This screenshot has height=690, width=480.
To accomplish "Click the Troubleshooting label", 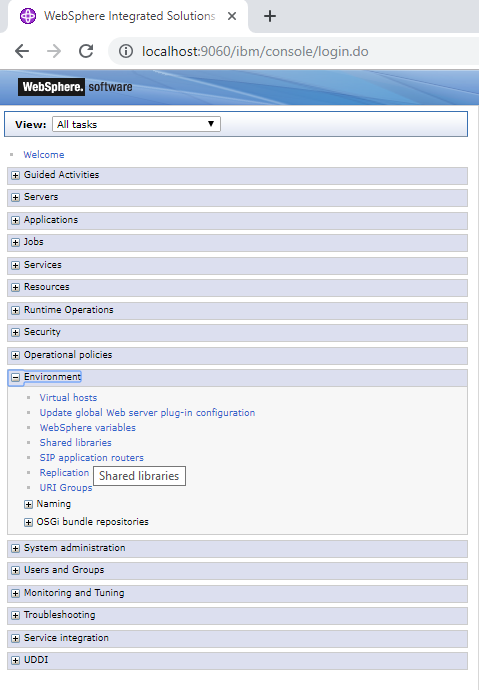I will coord(59,614).
